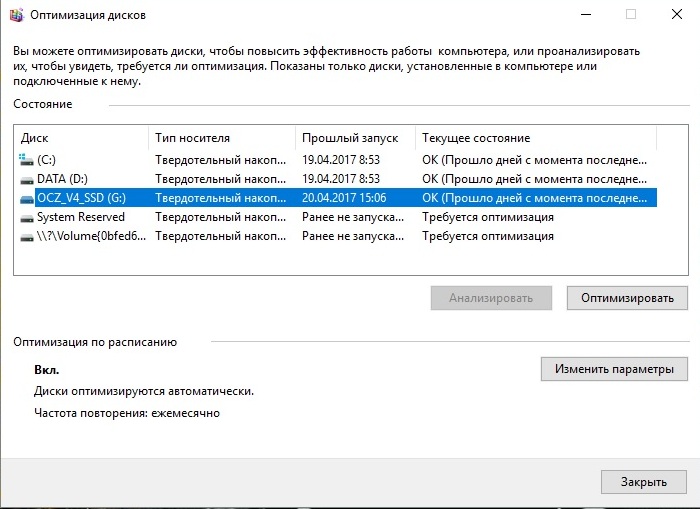Click the drive icon for System Reserved
Viewport: 700px width, 509px height.
point(27,218)
